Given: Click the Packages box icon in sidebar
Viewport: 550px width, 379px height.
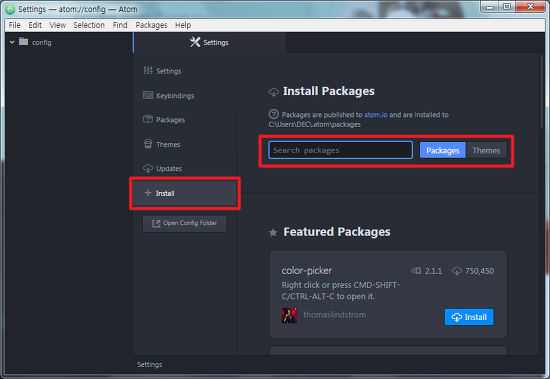Looking at the screenshot, I should pyautogui.click(x=148, y=119).
